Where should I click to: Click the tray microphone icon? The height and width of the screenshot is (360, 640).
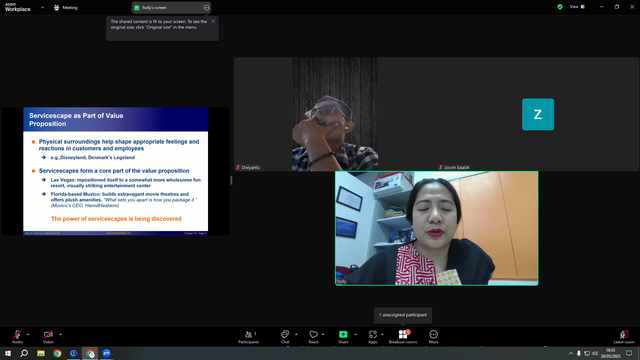(x=579, y=353)
